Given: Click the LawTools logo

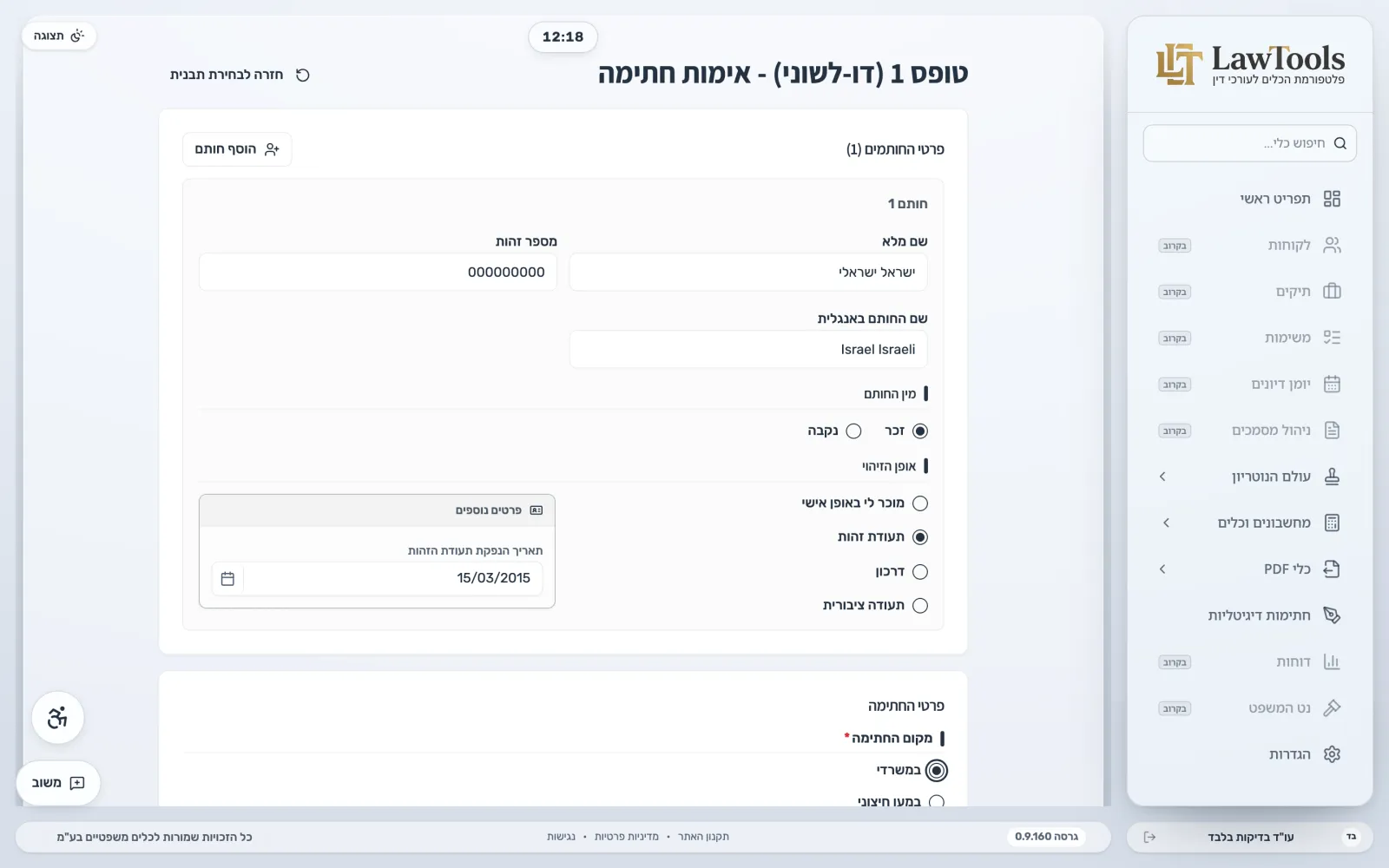Looking at the screenshot, I should 1250,65.
